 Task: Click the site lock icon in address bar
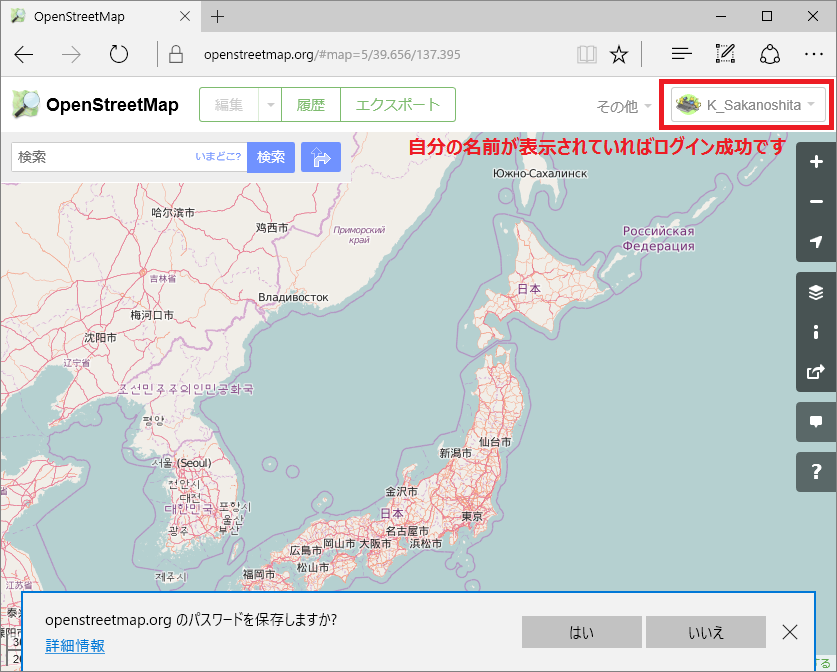pyautogui.click(x=176, y=54)
